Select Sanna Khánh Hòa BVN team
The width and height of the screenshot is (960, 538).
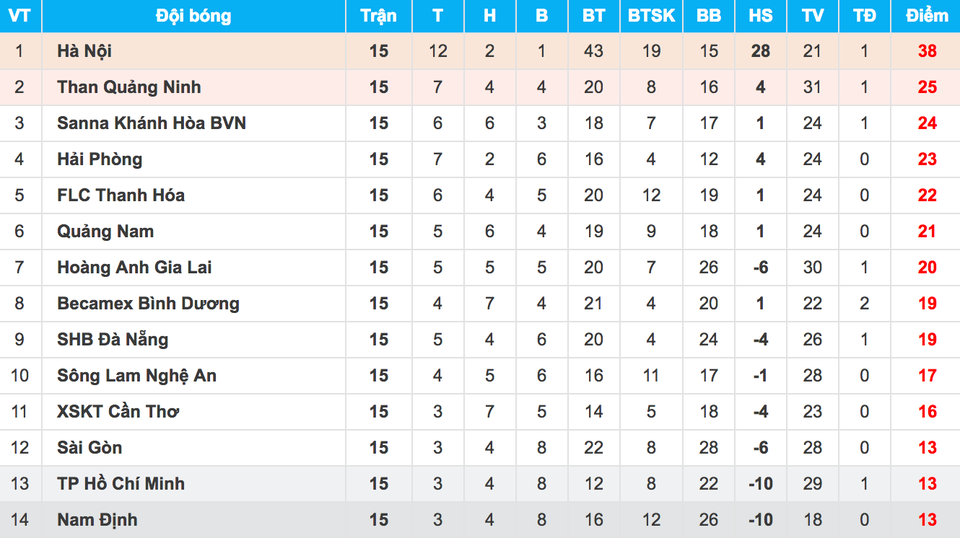coord(152,123)
